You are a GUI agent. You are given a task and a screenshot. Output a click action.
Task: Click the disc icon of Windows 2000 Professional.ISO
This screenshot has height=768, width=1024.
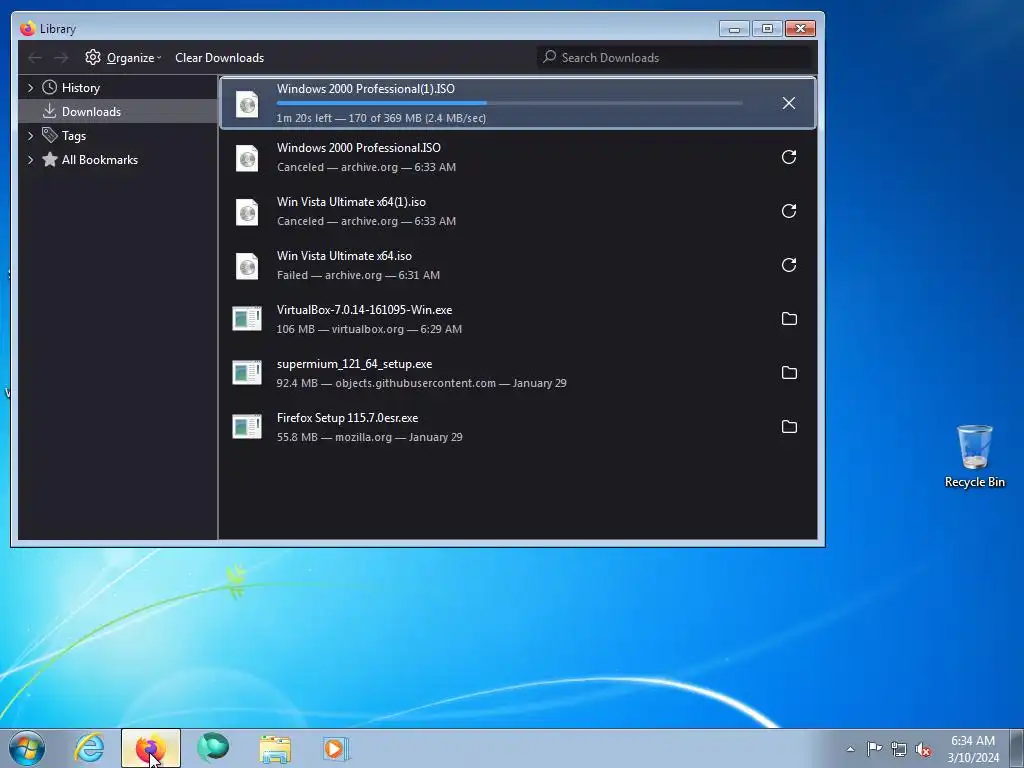pyautogui.click(x=247, y=158)
